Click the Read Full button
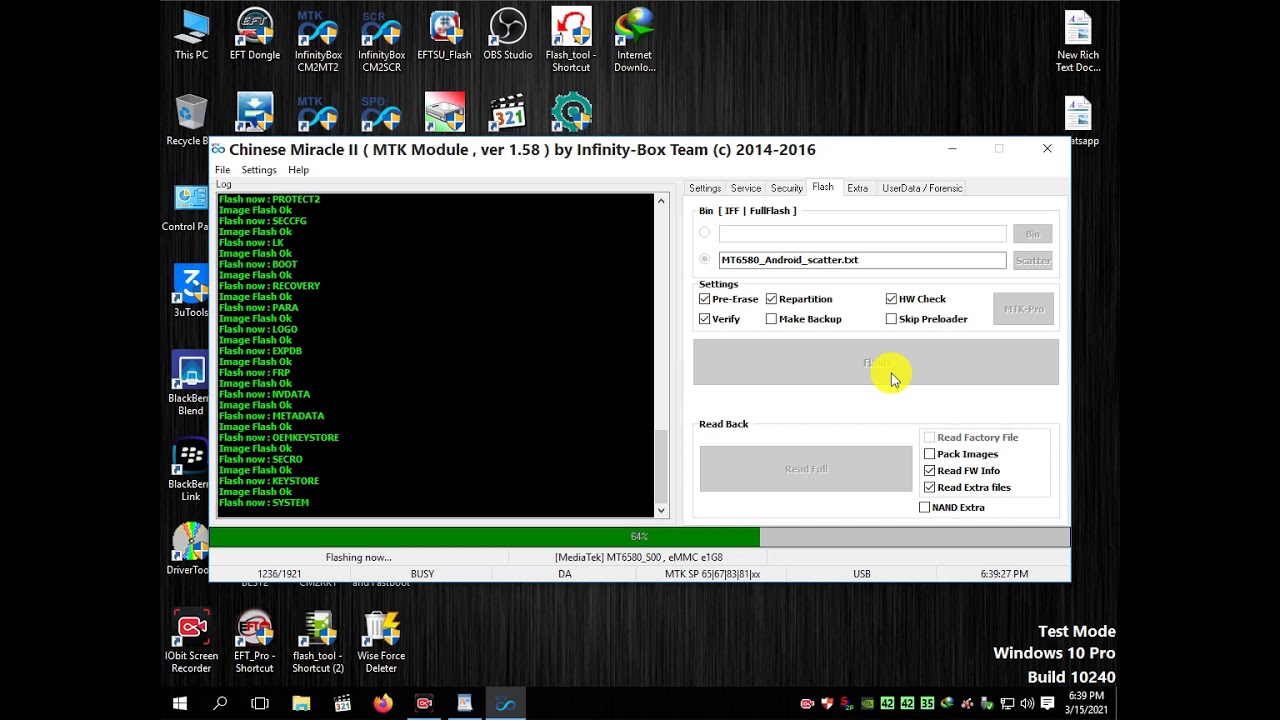1280x720 pixels. pos(806,469)
